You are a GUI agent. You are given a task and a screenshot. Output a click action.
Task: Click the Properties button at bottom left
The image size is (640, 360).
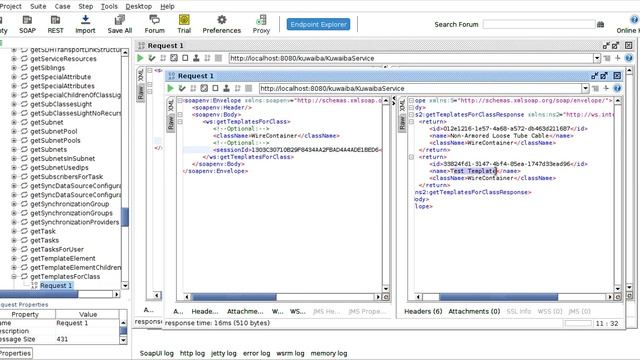(16, 353)
